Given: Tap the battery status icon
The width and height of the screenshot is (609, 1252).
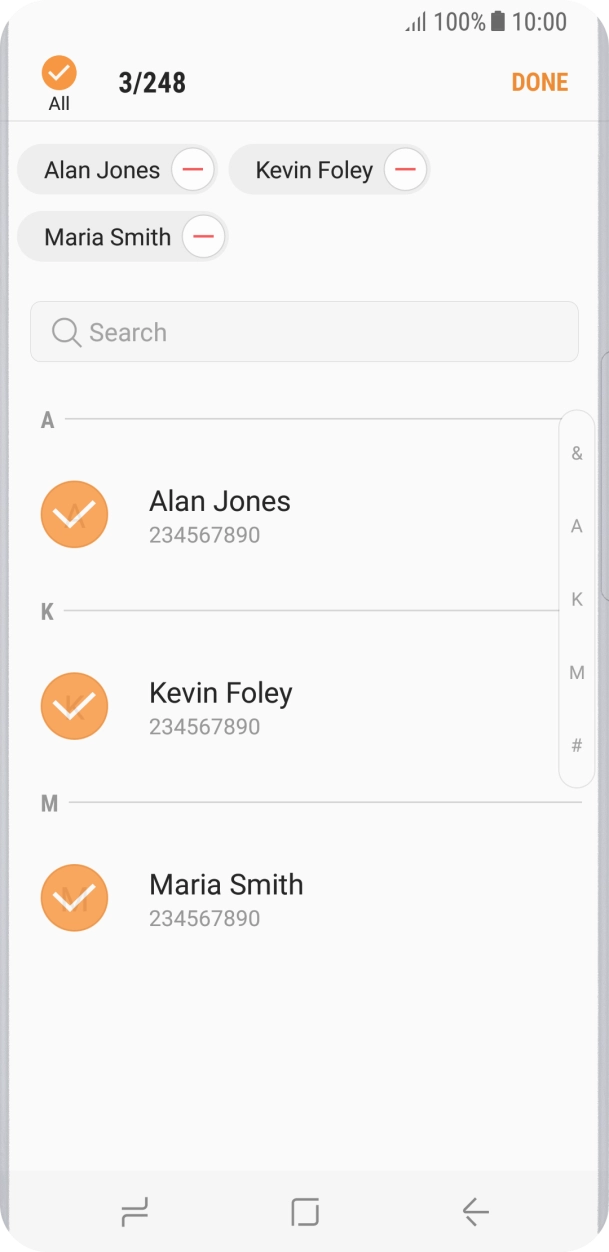Looking at the screenshot, I should 498,22.
